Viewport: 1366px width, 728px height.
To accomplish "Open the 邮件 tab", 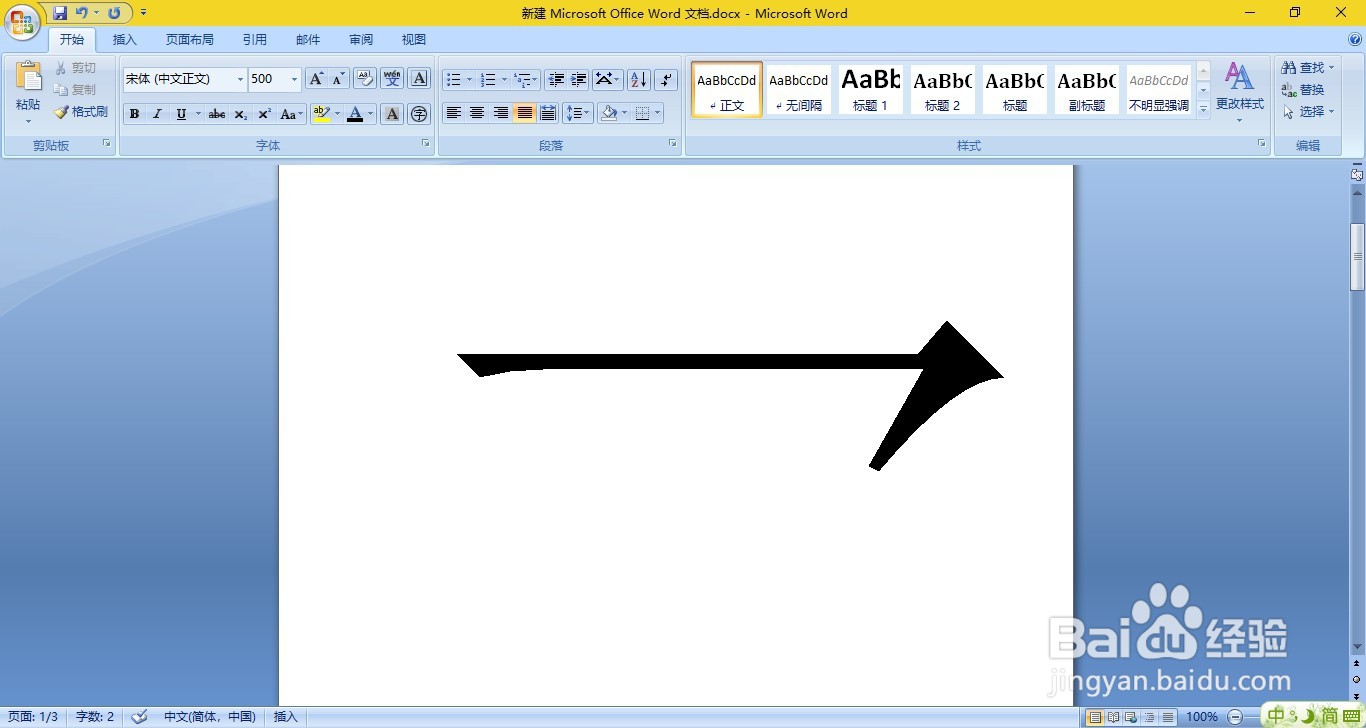I will (308, 40).
